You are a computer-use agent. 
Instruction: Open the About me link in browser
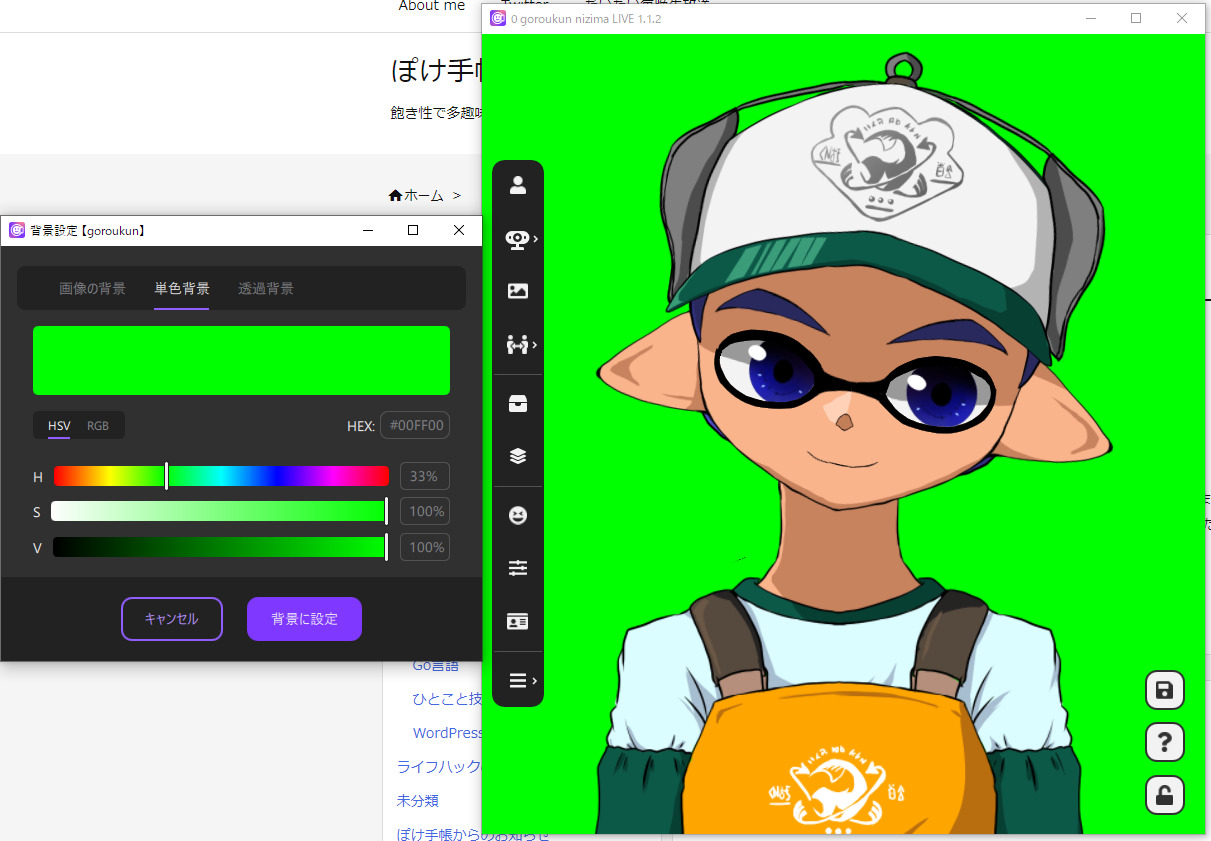432,6
